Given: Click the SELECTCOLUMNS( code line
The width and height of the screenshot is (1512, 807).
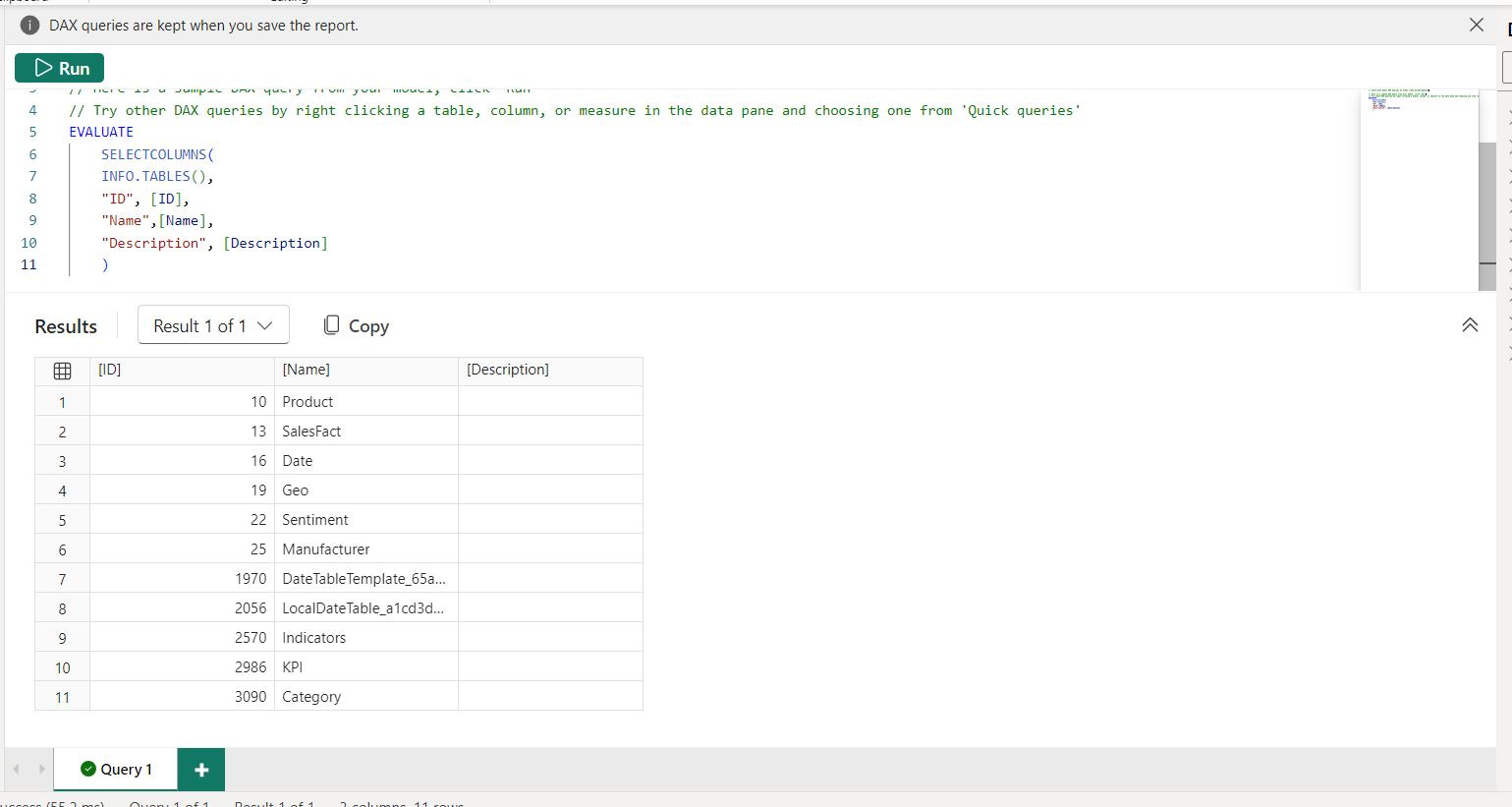Looking at the screenshot, I should coord(157,154).
